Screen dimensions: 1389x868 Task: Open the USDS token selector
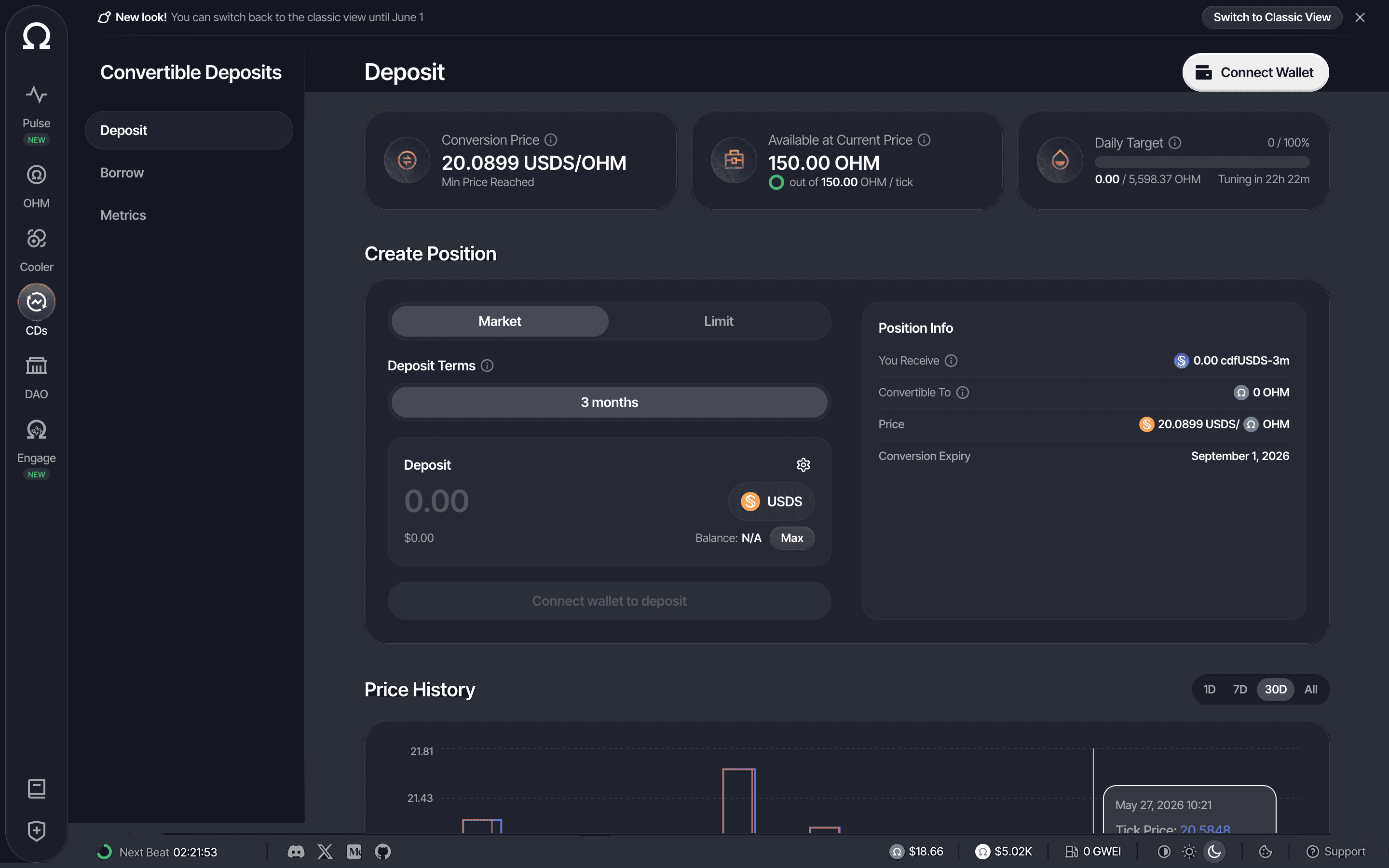tap(771, 502)
